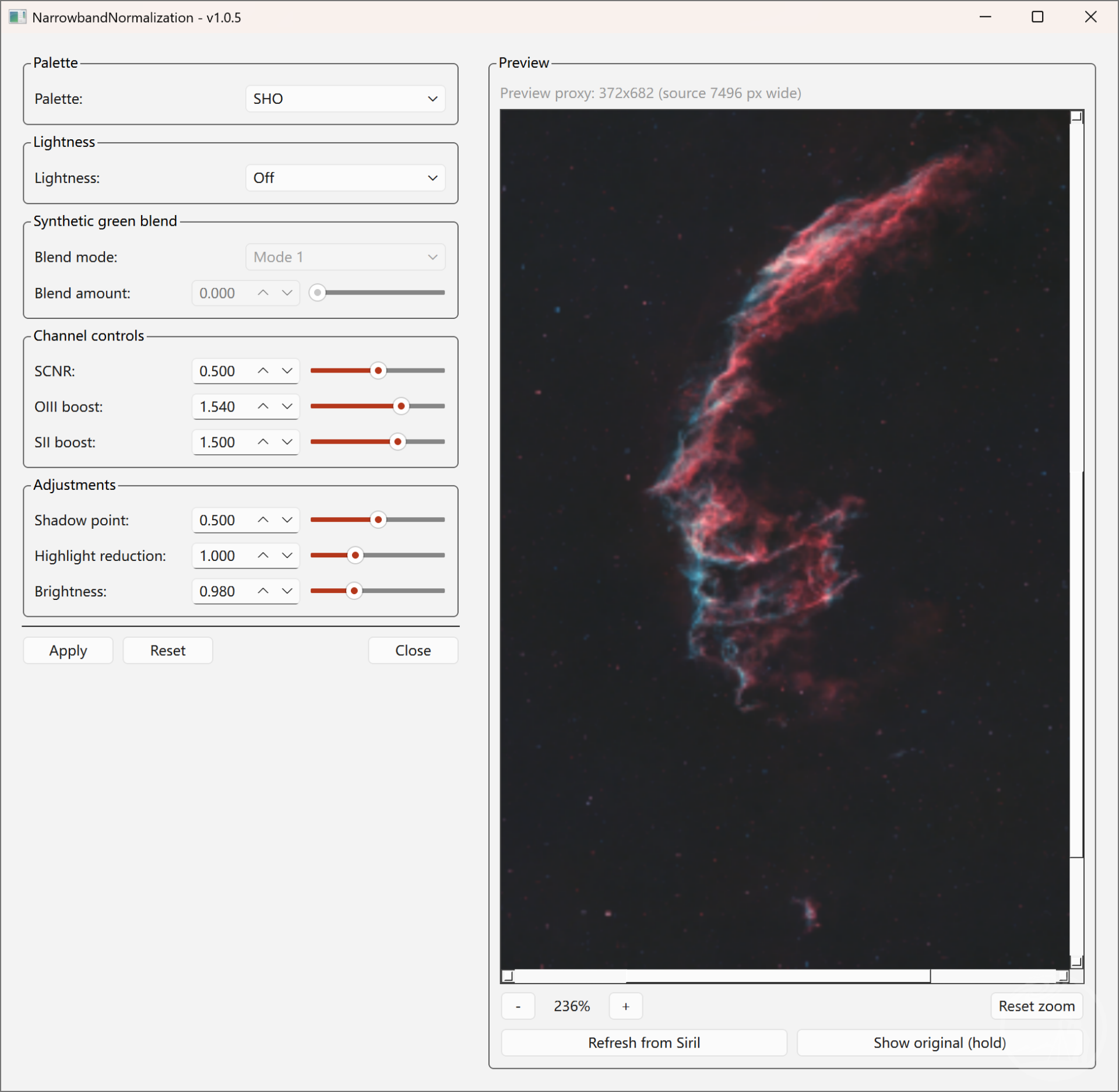1119x1092 pixels.
Task: Click the Reset zoom button
Action: [1037, 1006]
